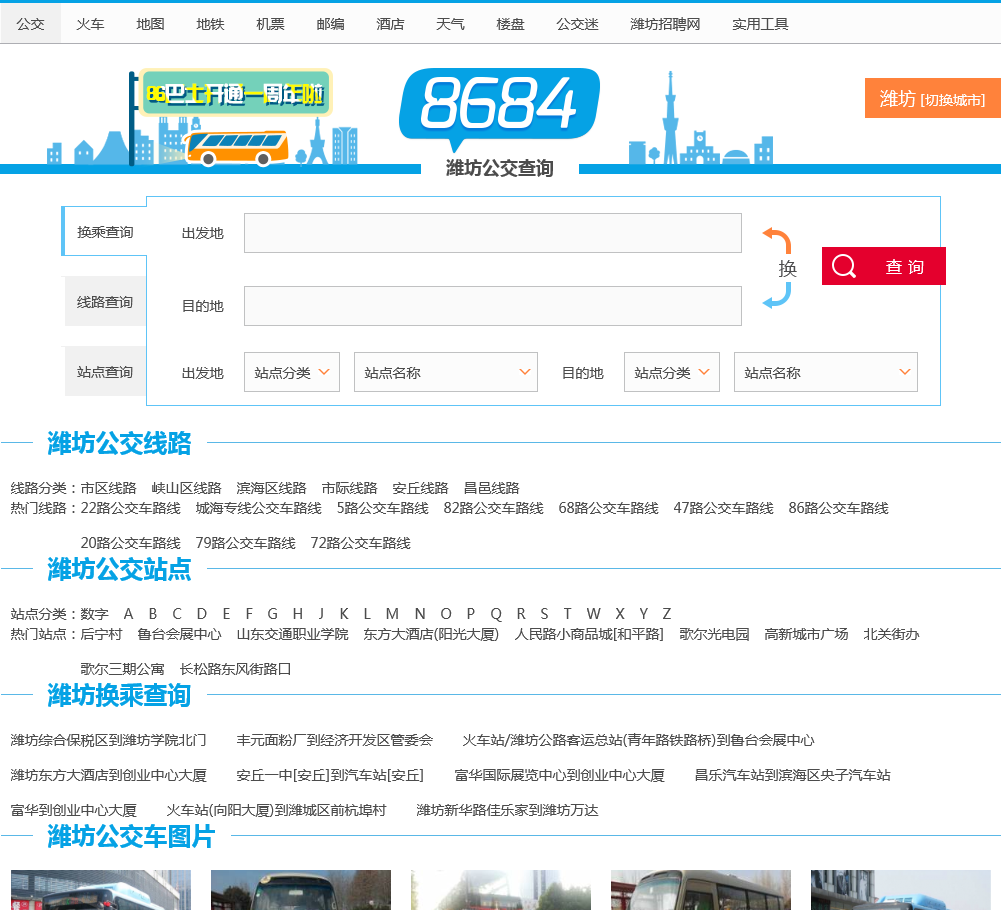Open the 86路公交车路线 link

click(838, 508)
